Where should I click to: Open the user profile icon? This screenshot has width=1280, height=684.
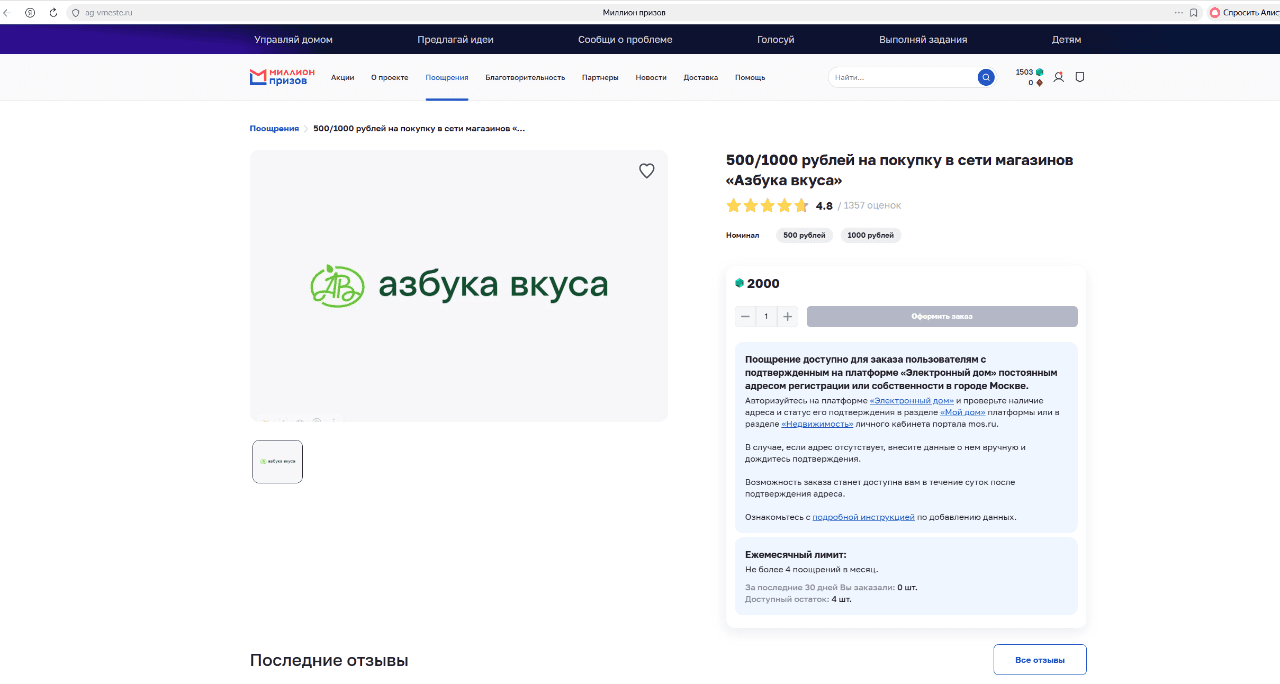1059,77
